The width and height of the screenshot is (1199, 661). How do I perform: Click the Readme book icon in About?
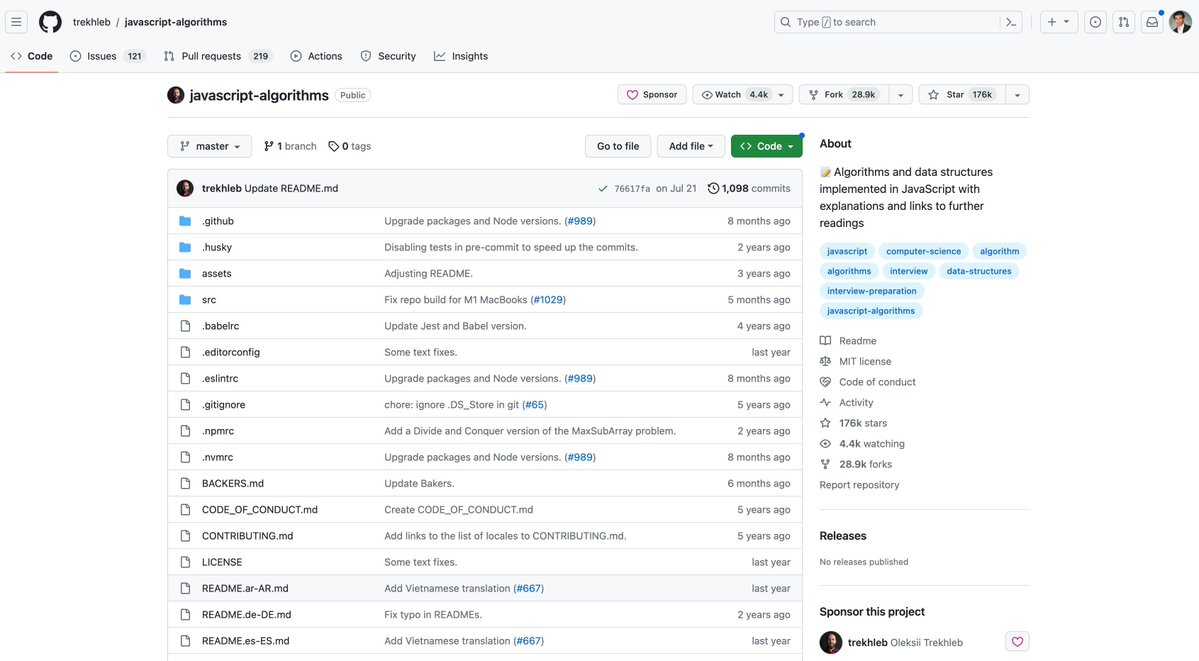pos(825,340)
